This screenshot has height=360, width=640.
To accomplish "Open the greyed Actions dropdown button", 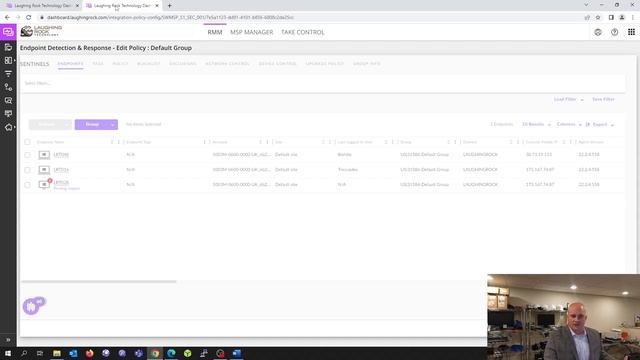I will tap(50, 124).
